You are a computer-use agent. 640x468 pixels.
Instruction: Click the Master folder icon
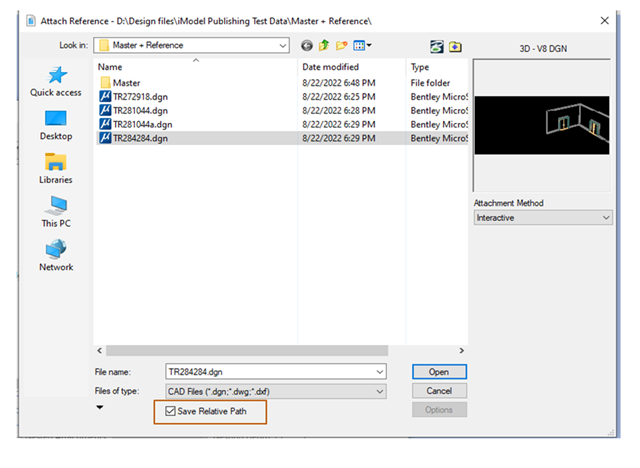pos(105,83)
